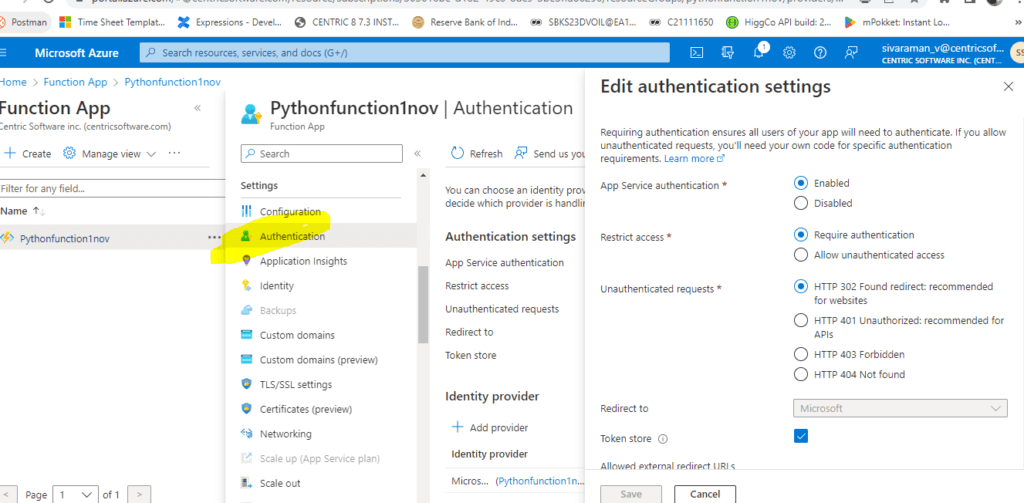Image resolution: width=1024 pixels, height=503 pixels.
Task: Open the Redirect to Microsoft dropdown
Action: (901, 408)
